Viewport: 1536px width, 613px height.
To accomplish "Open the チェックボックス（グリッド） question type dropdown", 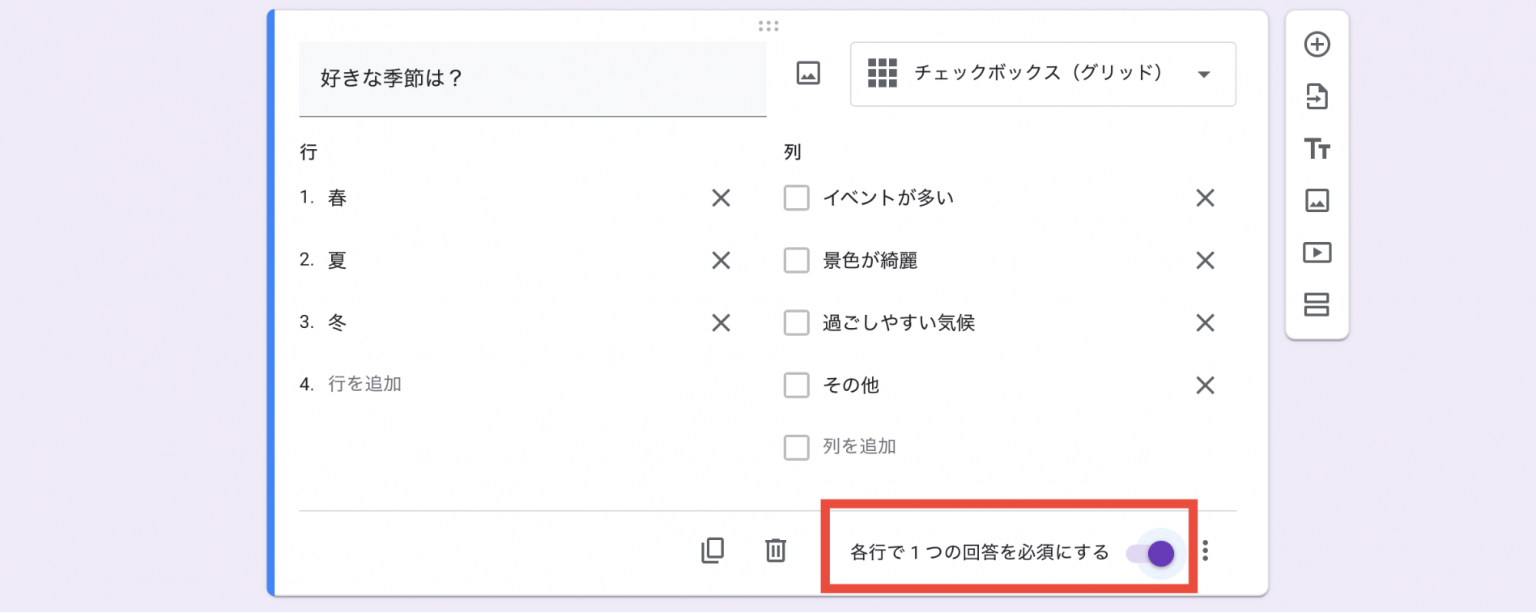I will coord(1043,74).
